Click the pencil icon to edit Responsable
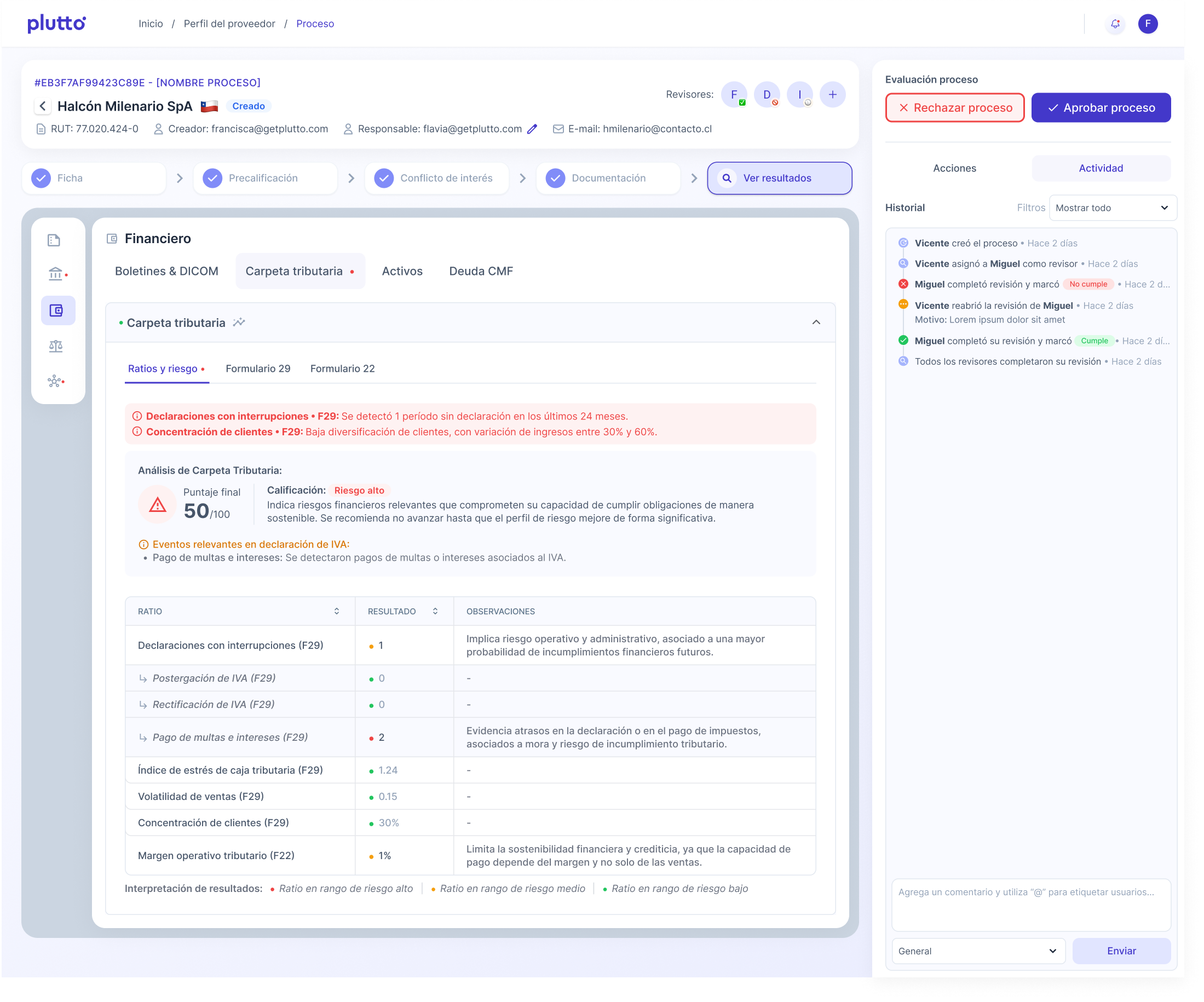 [x=532, y=129]
